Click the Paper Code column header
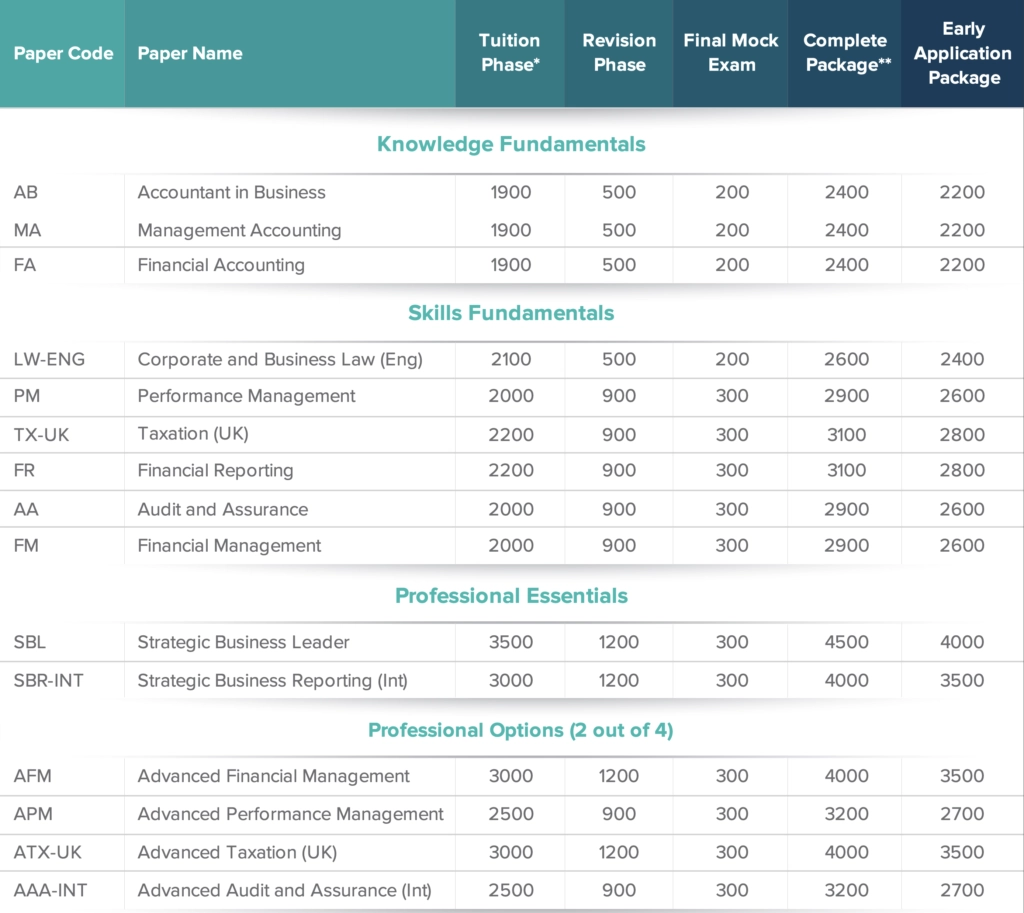Screen dimensions: 1024x913 pos(63,54)
